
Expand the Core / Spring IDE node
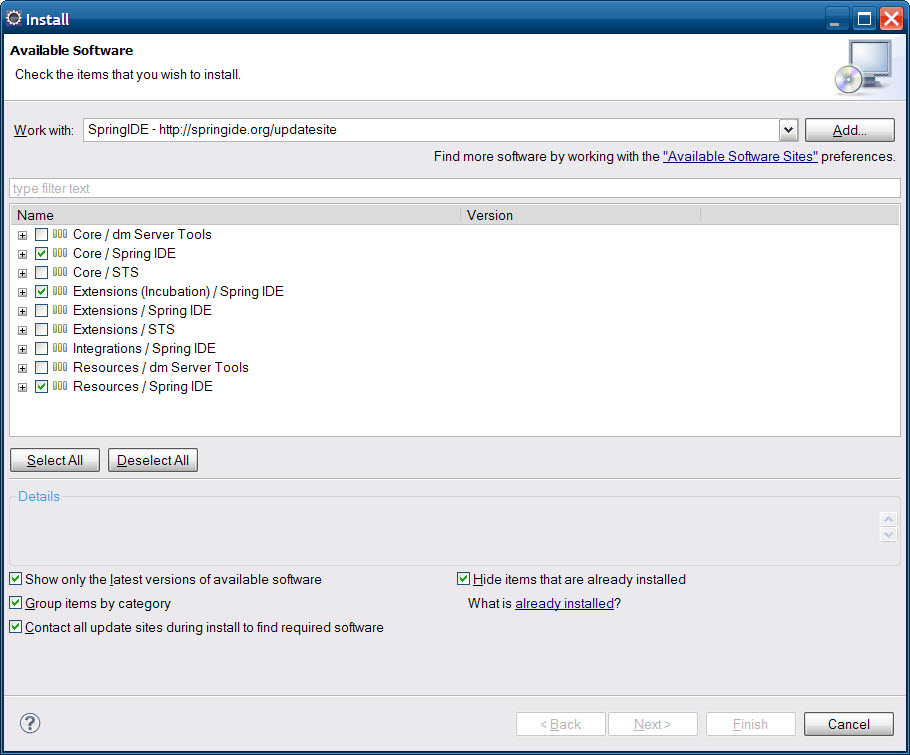22,255
